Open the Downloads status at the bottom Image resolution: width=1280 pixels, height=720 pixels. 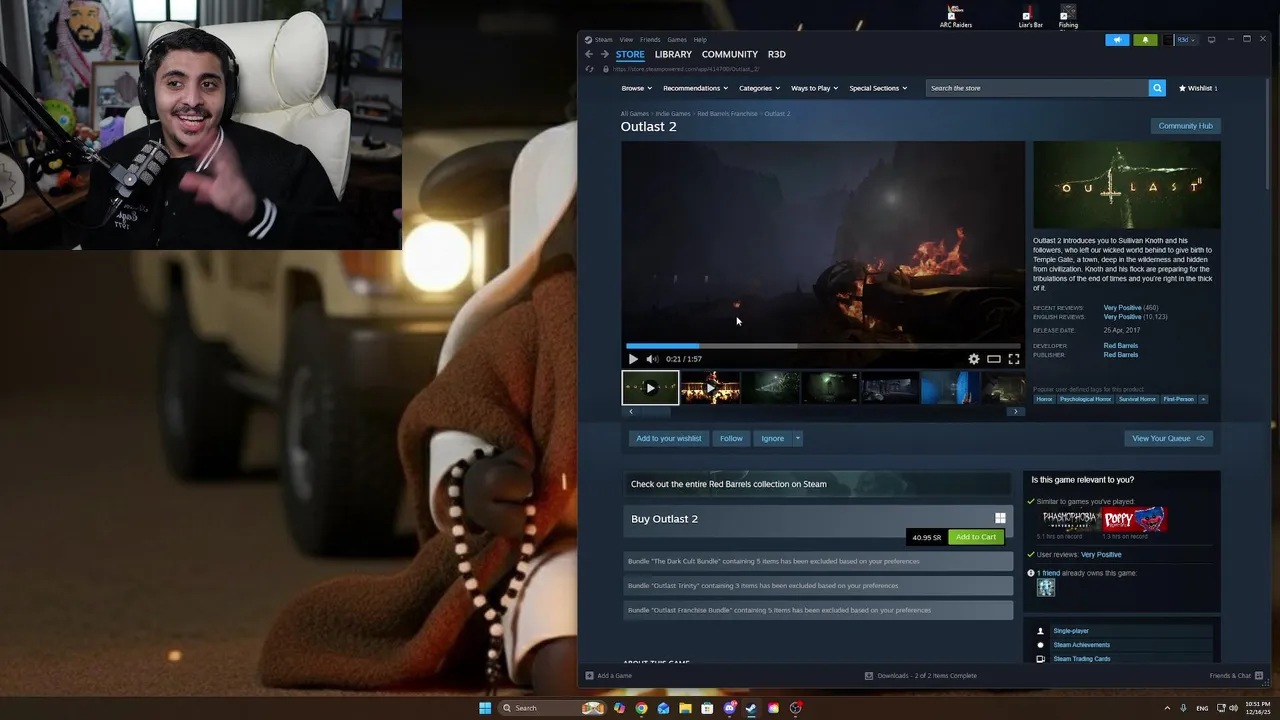pos(920,676)
